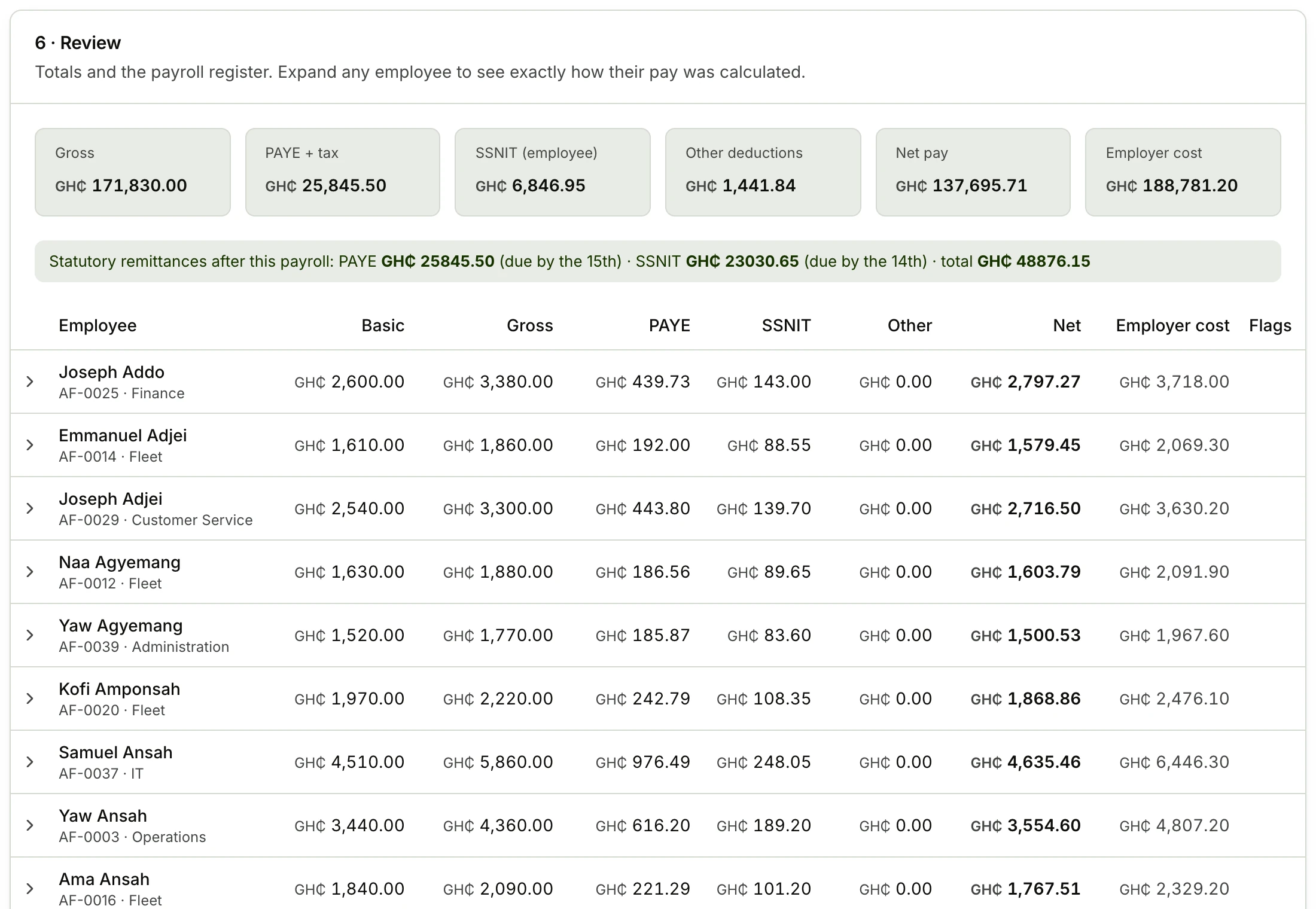Click the SSNIT column header
This screenshot has height=909, width=1316.
coord(786,325)
